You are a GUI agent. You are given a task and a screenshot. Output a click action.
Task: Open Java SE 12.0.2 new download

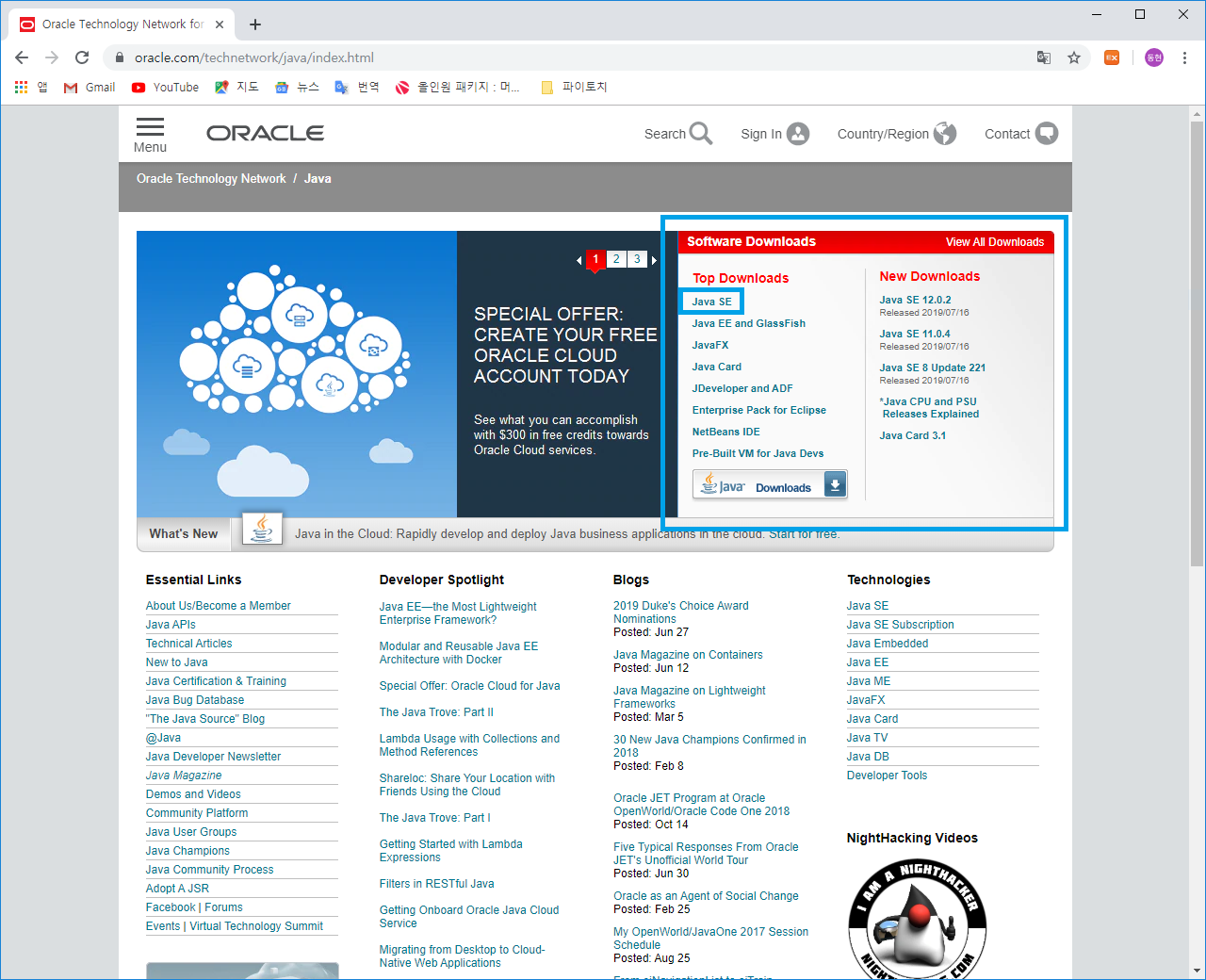coord(916,300)
